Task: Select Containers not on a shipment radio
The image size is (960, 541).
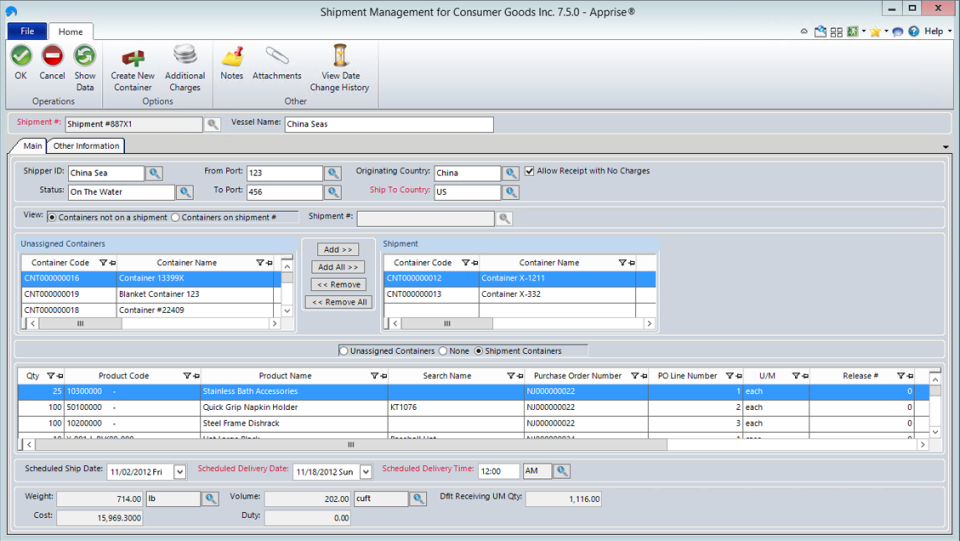Action: click(52, 217)
